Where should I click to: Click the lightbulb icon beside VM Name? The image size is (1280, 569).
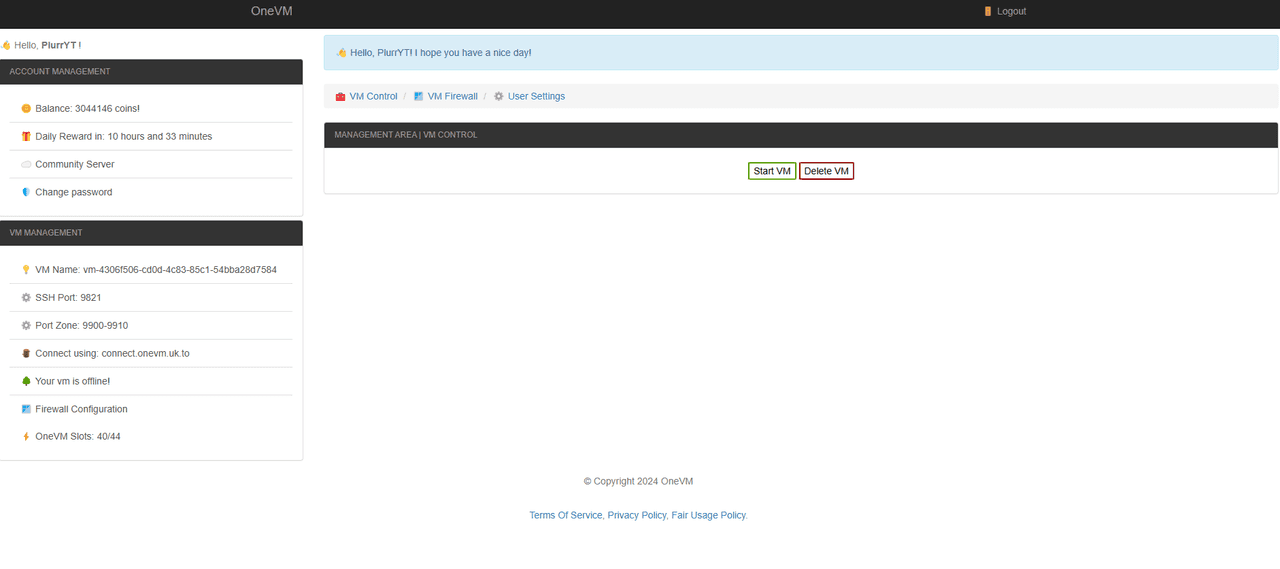click(26, 270)
